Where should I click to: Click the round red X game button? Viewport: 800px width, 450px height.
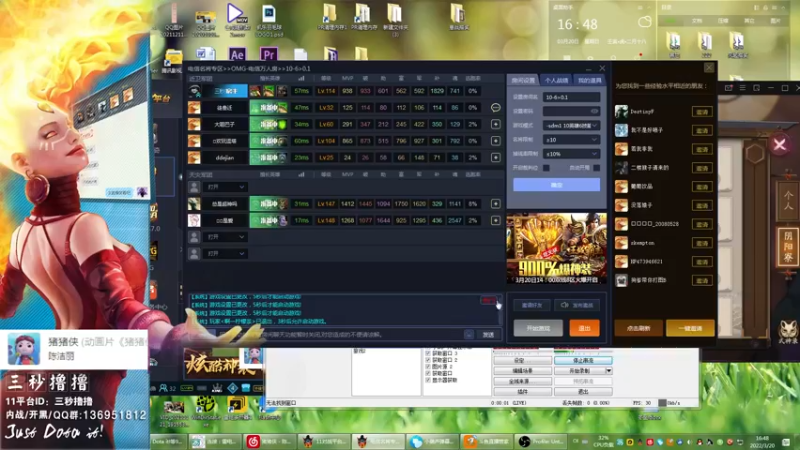point(780,145)
